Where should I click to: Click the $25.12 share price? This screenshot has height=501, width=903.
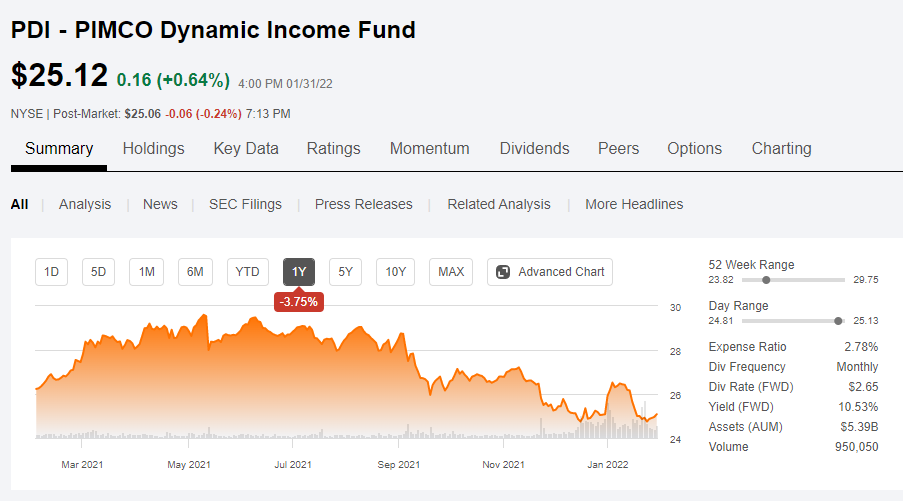point(59,75)
